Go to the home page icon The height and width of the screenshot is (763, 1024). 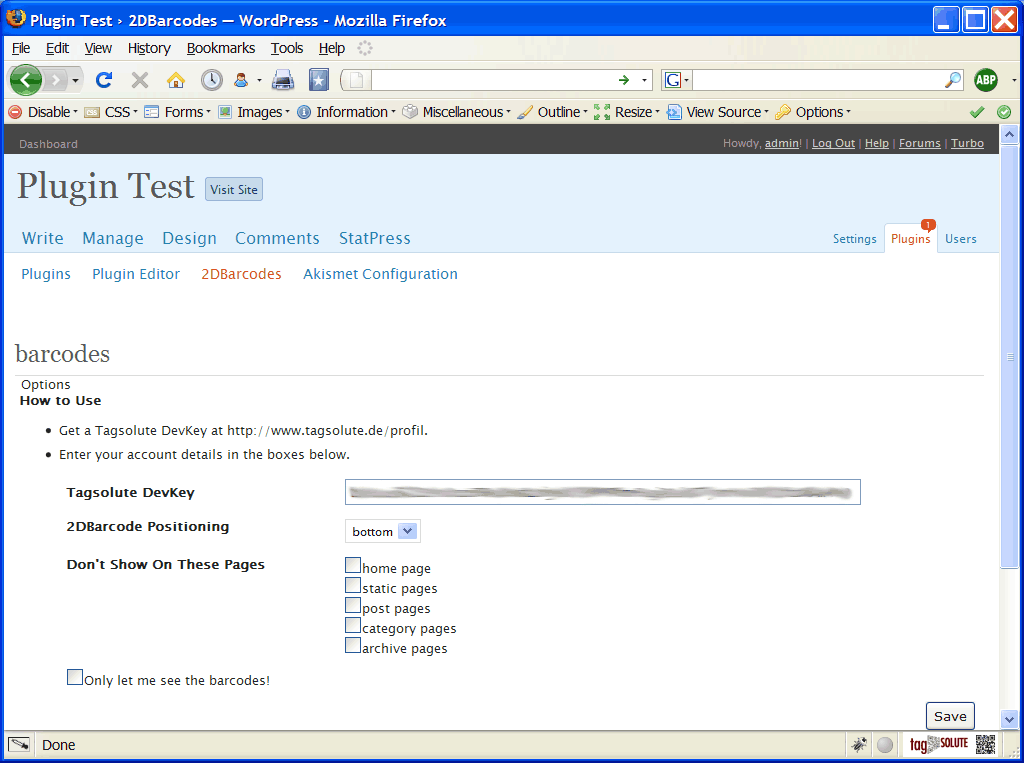(176, 80)
